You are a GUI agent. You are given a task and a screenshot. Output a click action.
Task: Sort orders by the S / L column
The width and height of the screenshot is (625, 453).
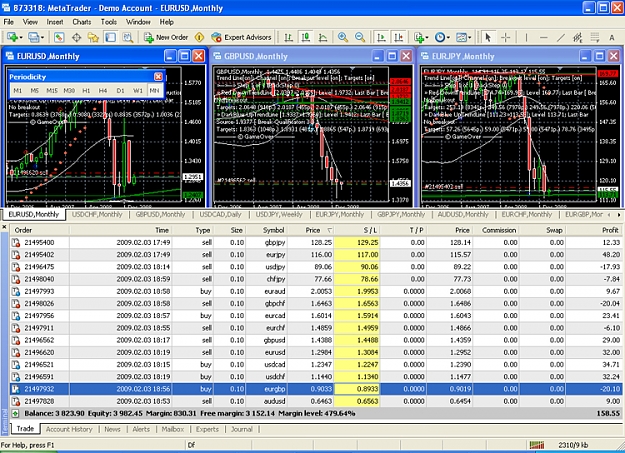[357, 230]
